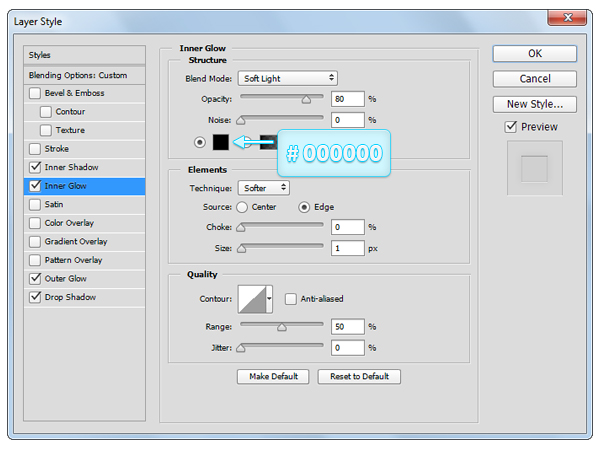This screenshot has height=449, width=600.
Task: Select the Inner Shadow style item
Action: [71, 167]
